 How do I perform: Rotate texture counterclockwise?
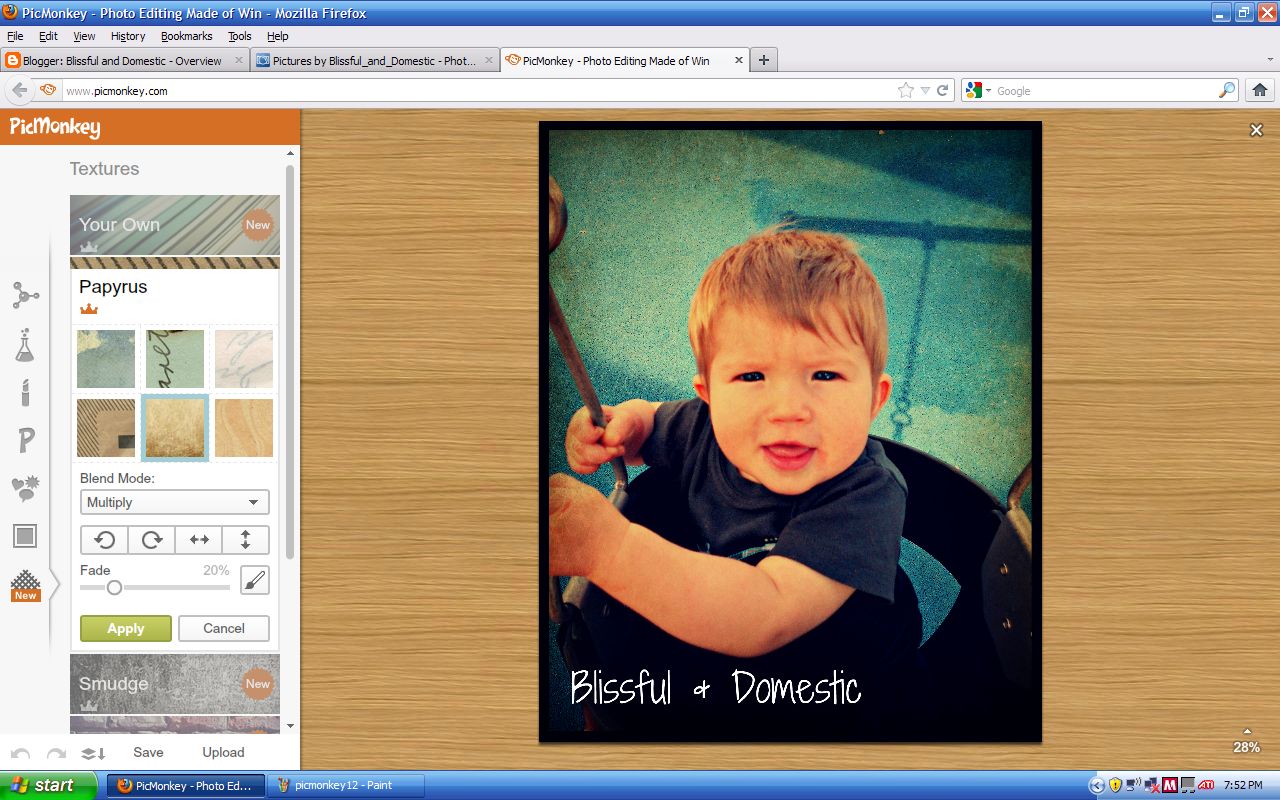104,540
